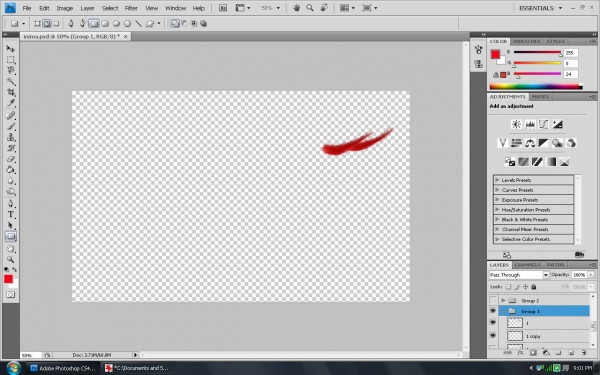Expand Hue/Saturation Presets list
The width and height of the screenshot is (600, 375).
497,210
